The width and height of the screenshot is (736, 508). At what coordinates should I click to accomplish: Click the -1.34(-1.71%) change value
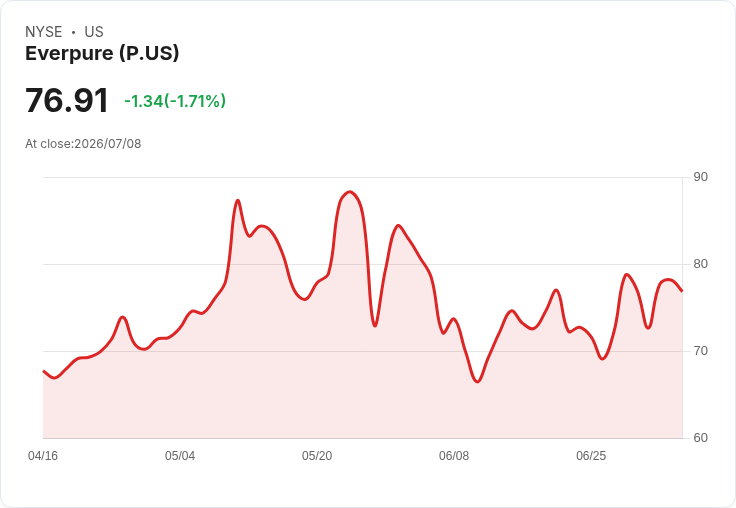click(x=175, y=101)
